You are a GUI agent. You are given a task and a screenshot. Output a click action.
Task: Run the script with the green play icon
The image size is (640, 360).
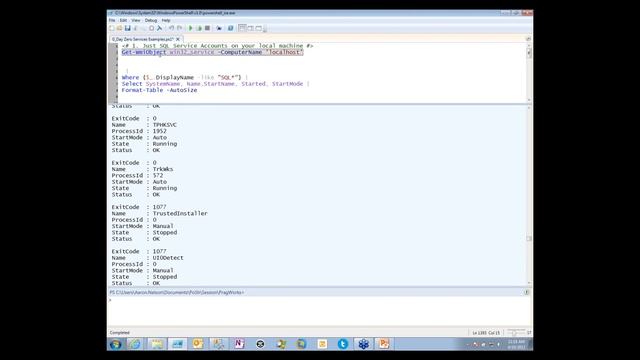pyautogui.click(x=191, y=28)
